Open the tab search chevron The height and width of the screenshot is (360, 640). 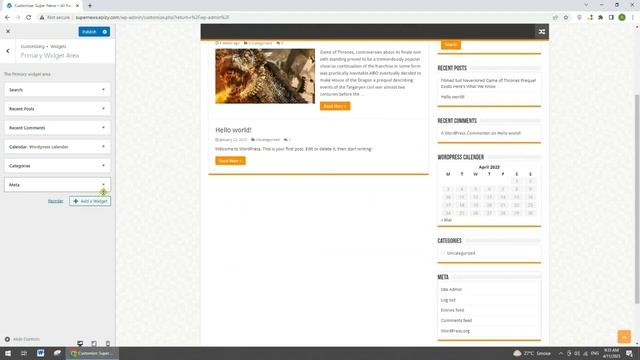(586, 5)
